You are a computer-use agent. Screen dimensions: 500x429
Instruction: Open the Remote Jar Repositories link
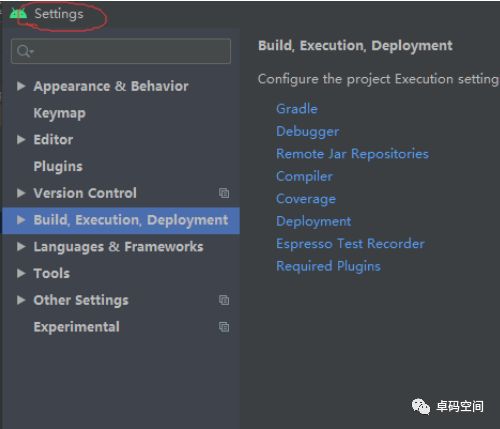(352, 154)
